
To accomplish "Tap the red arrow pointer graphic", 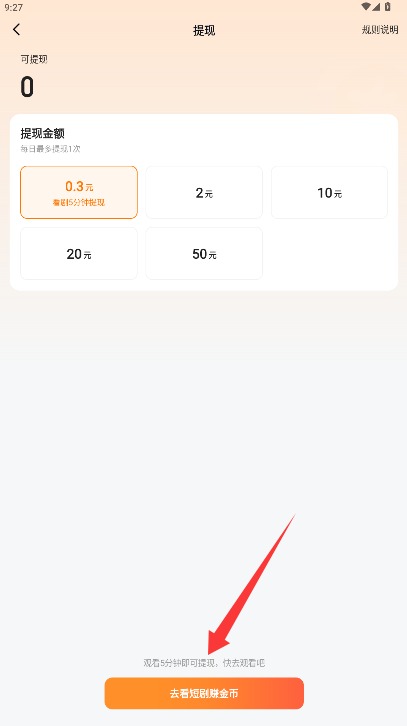I will click(x=250, y=584).
